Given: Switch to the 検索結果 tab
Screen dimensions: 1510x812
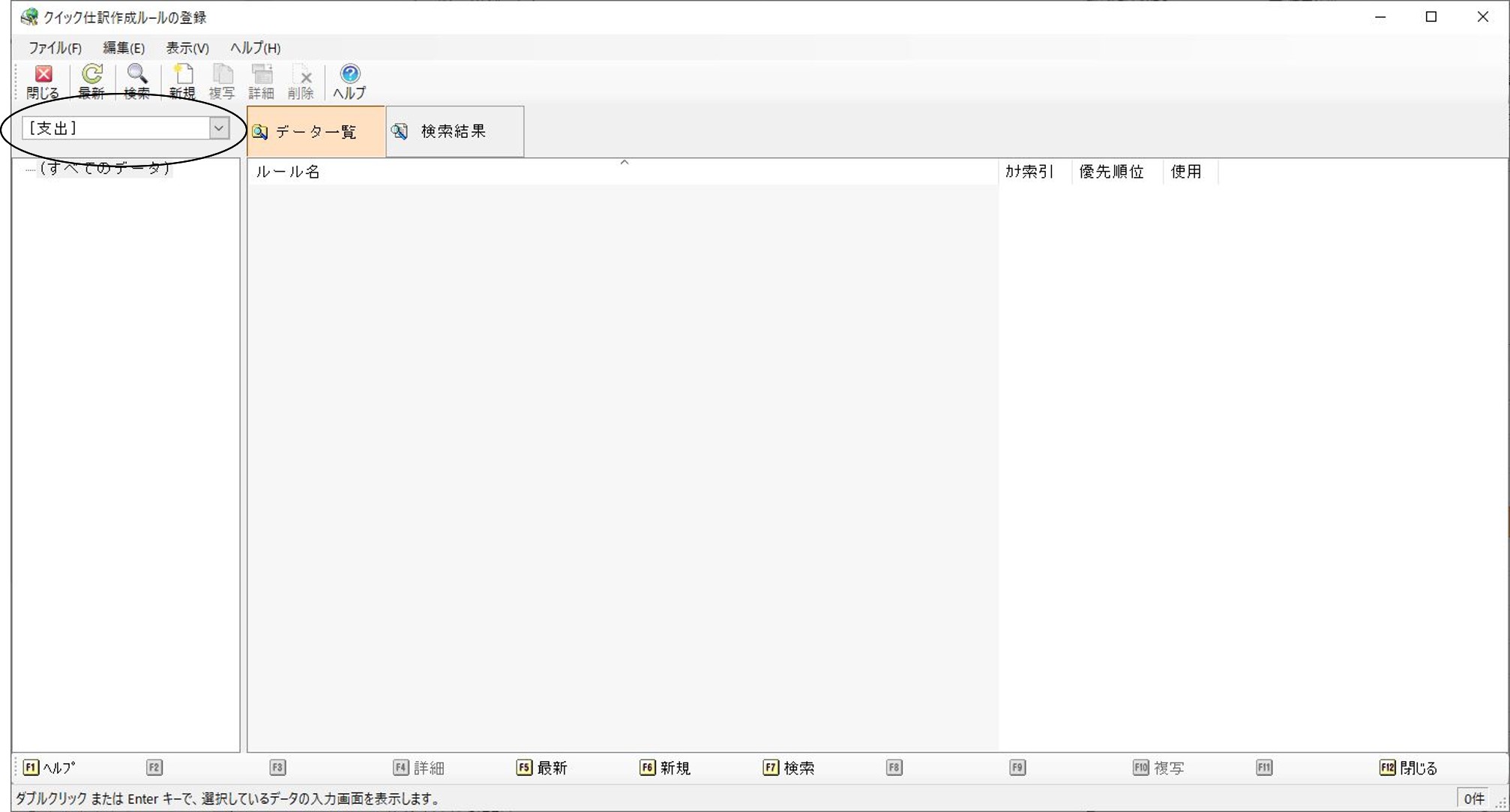Looking at the screenshot, I should [455, 132].
